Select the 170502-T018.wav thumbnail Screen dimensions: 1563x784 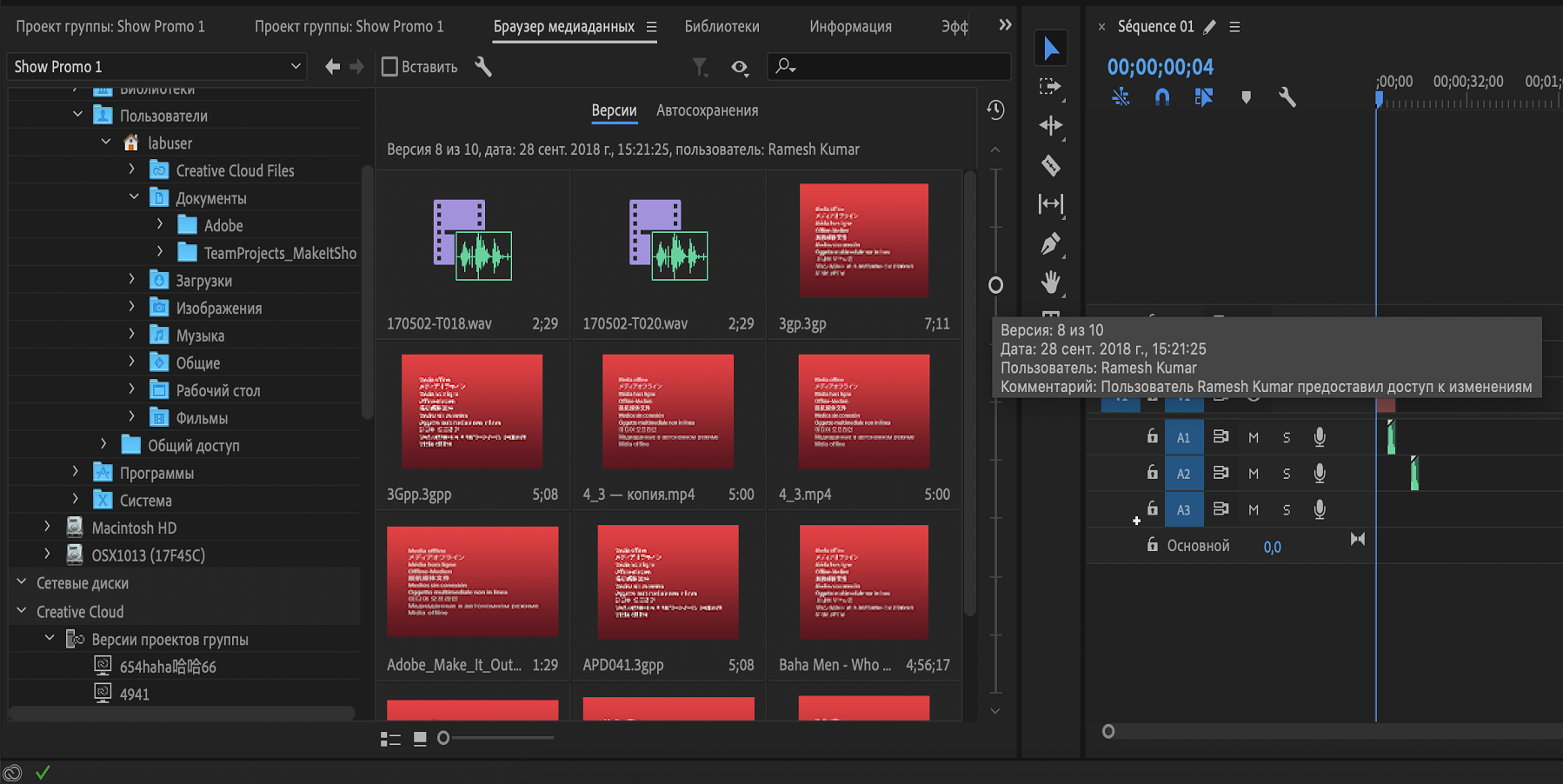(473, 240)
